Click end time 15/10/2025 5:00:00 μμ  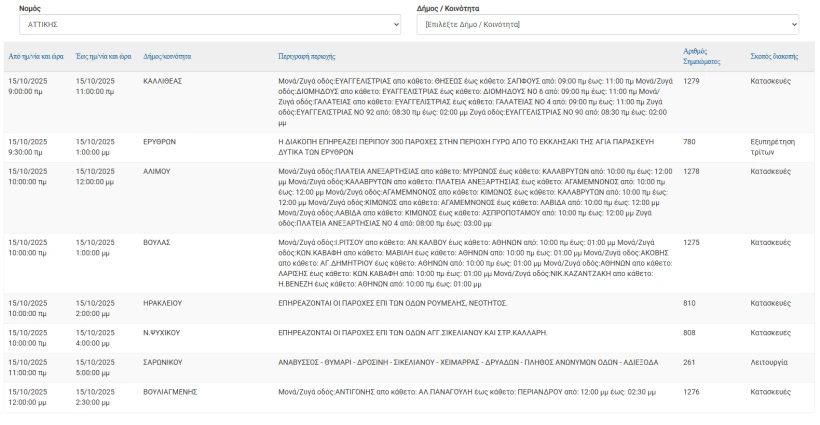point(95,367)
